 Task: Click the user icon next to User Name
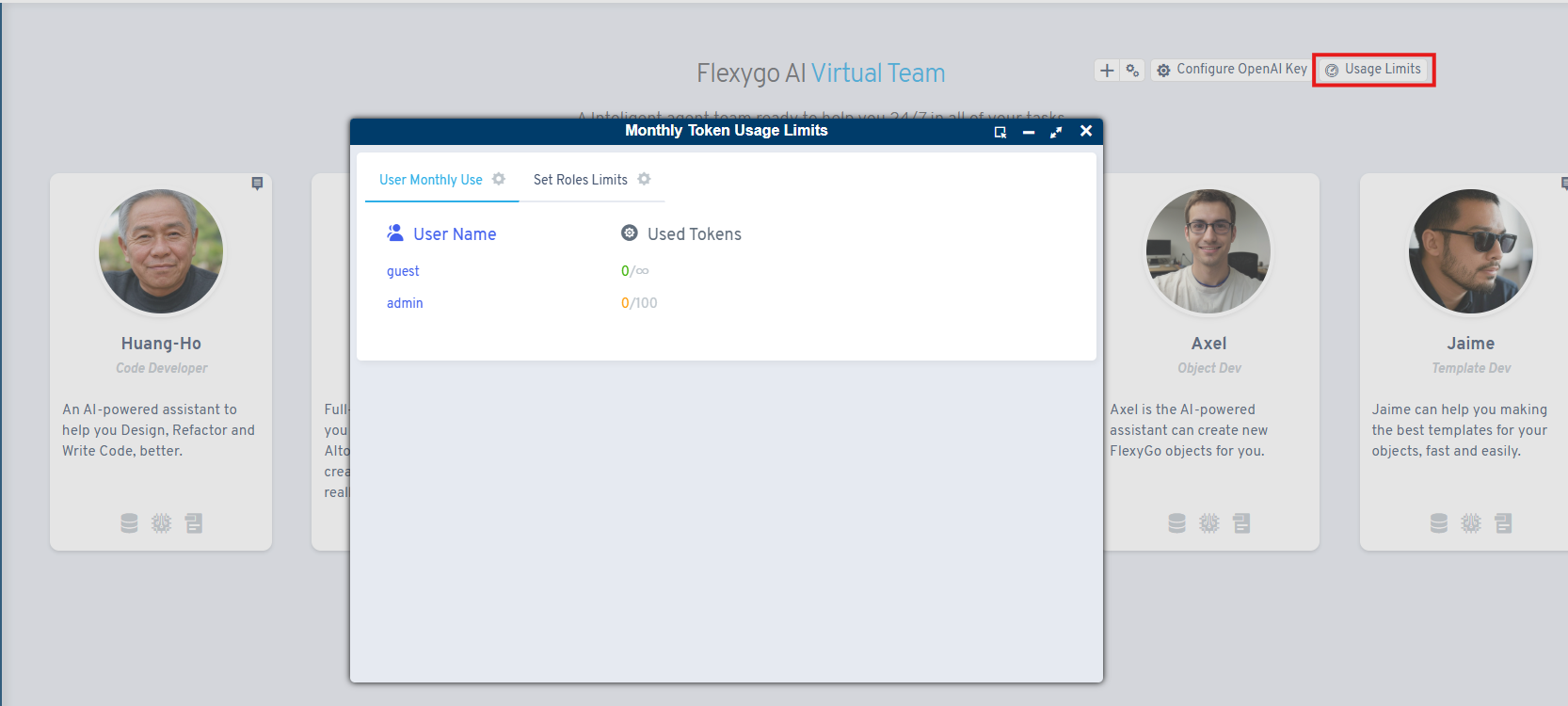395,233
